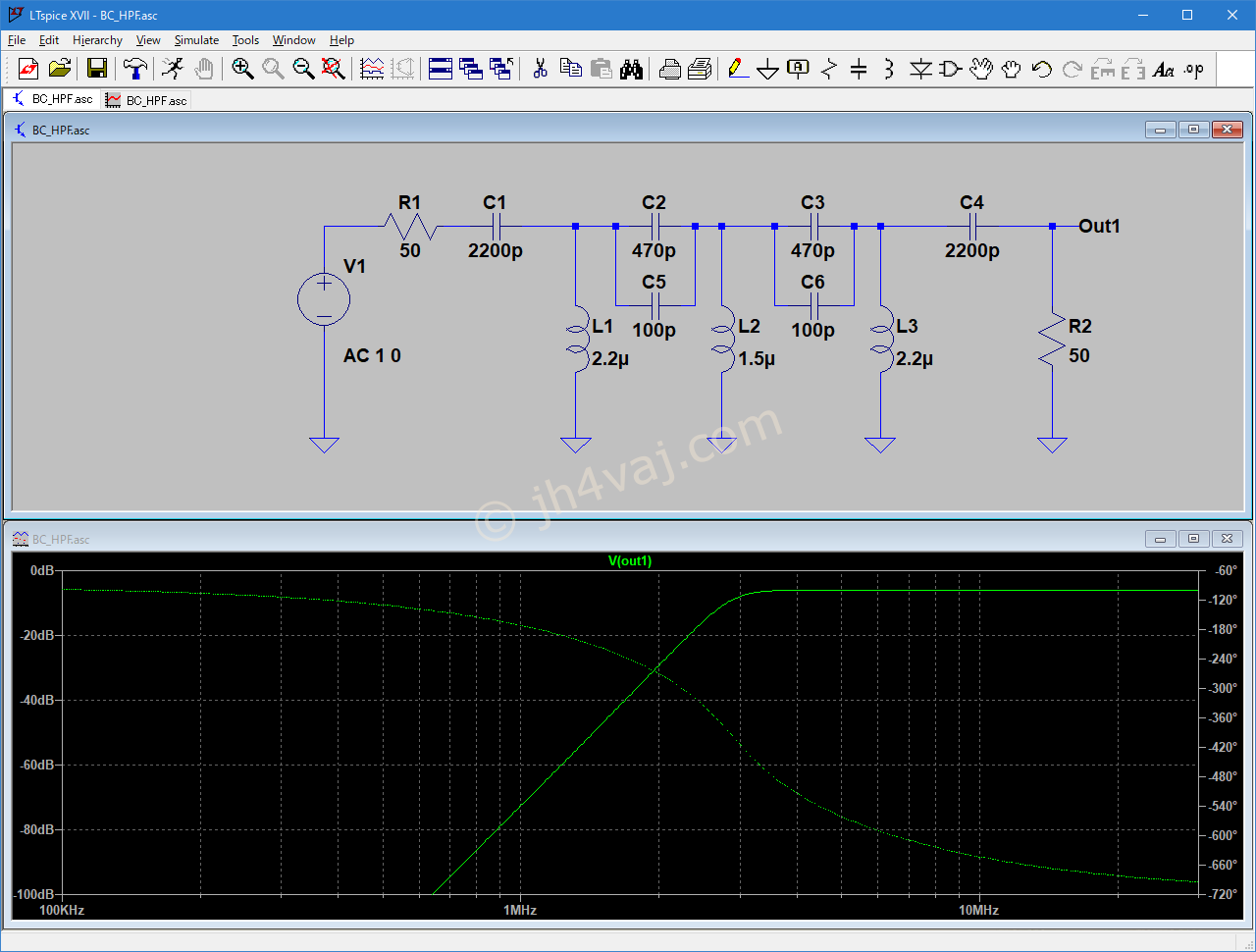
Task: Select the Place Resistor tool
Action: (829, 69)
